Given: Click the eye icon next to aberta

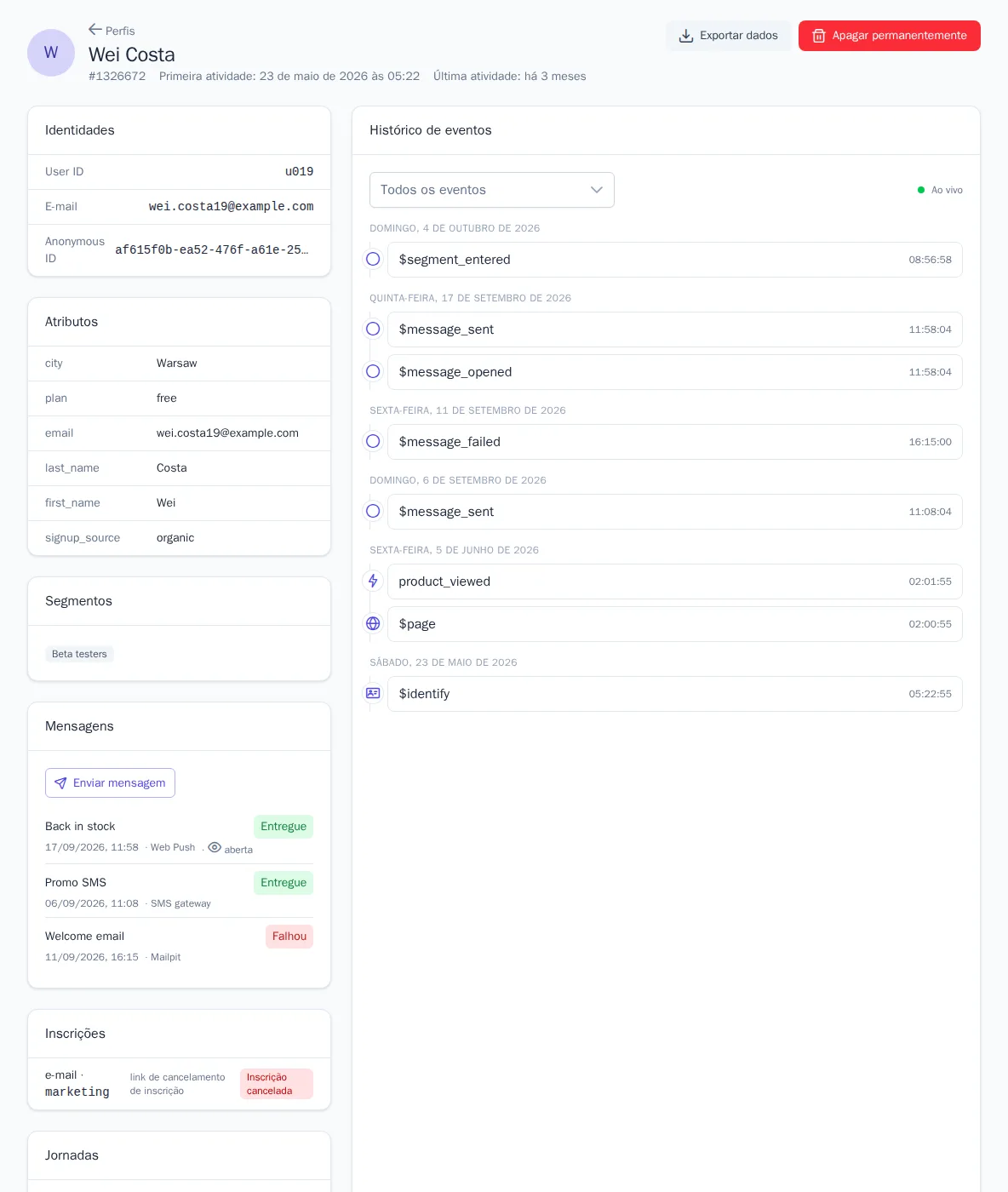Looking at the screenshot, I should click(x=215, y=847).
